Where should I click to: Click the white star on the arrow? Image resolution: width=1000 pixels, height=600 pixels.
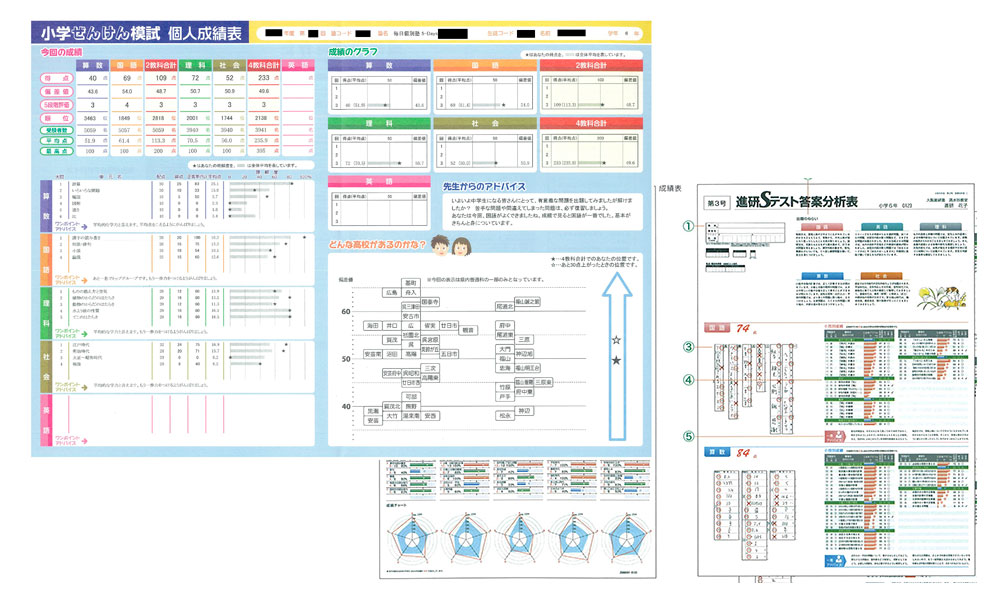pyautogui.click(x=617, y=340)
